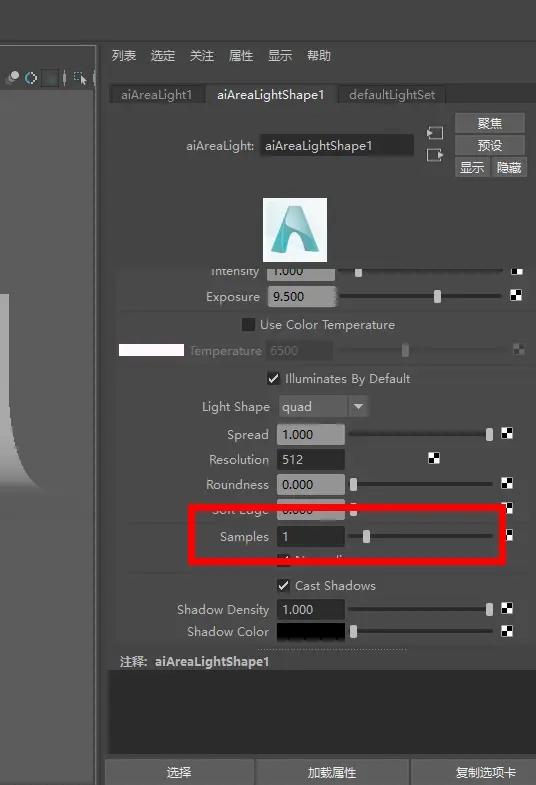Click the Shadow Color map checker icon

pyautogui.click(x=507, y=631)
